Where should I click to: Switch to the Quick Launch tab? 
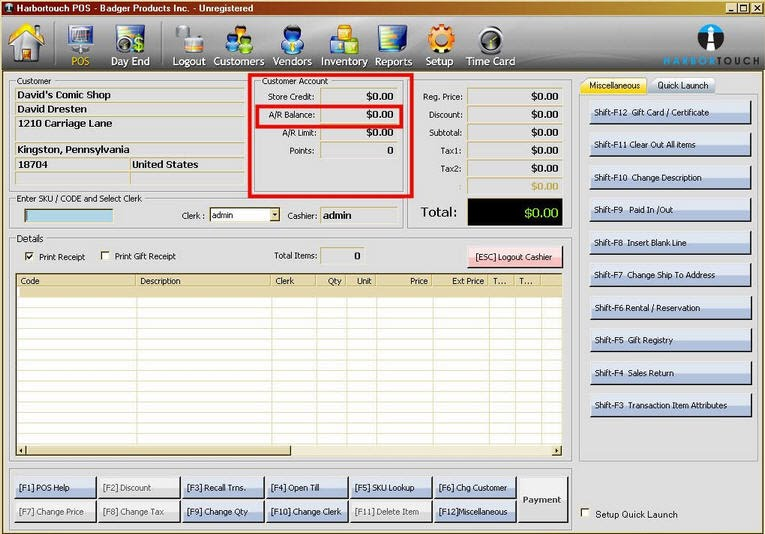tap(683, 86)
